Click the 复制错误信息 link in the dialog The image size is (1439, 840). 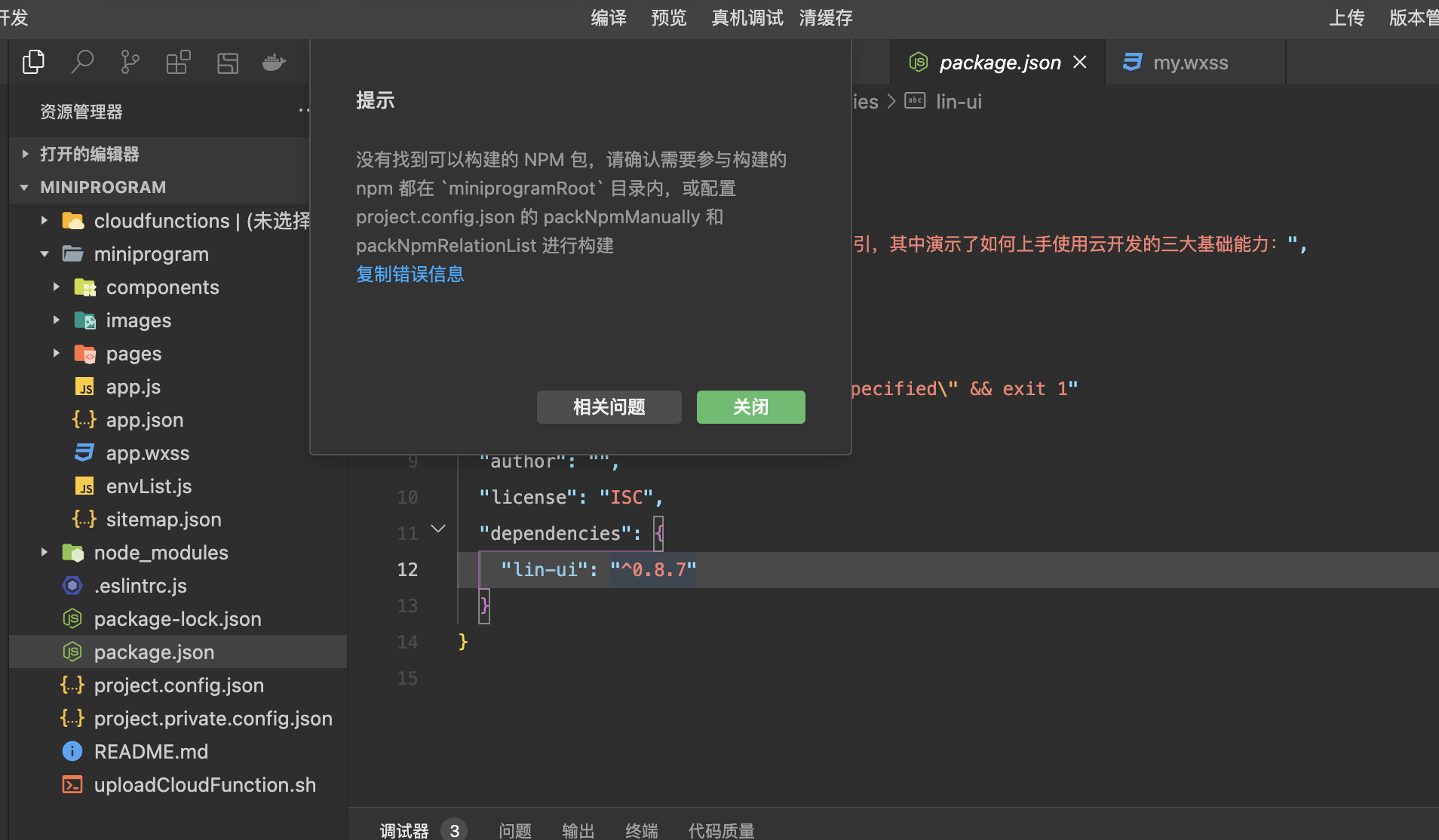(x=410, y=274)
